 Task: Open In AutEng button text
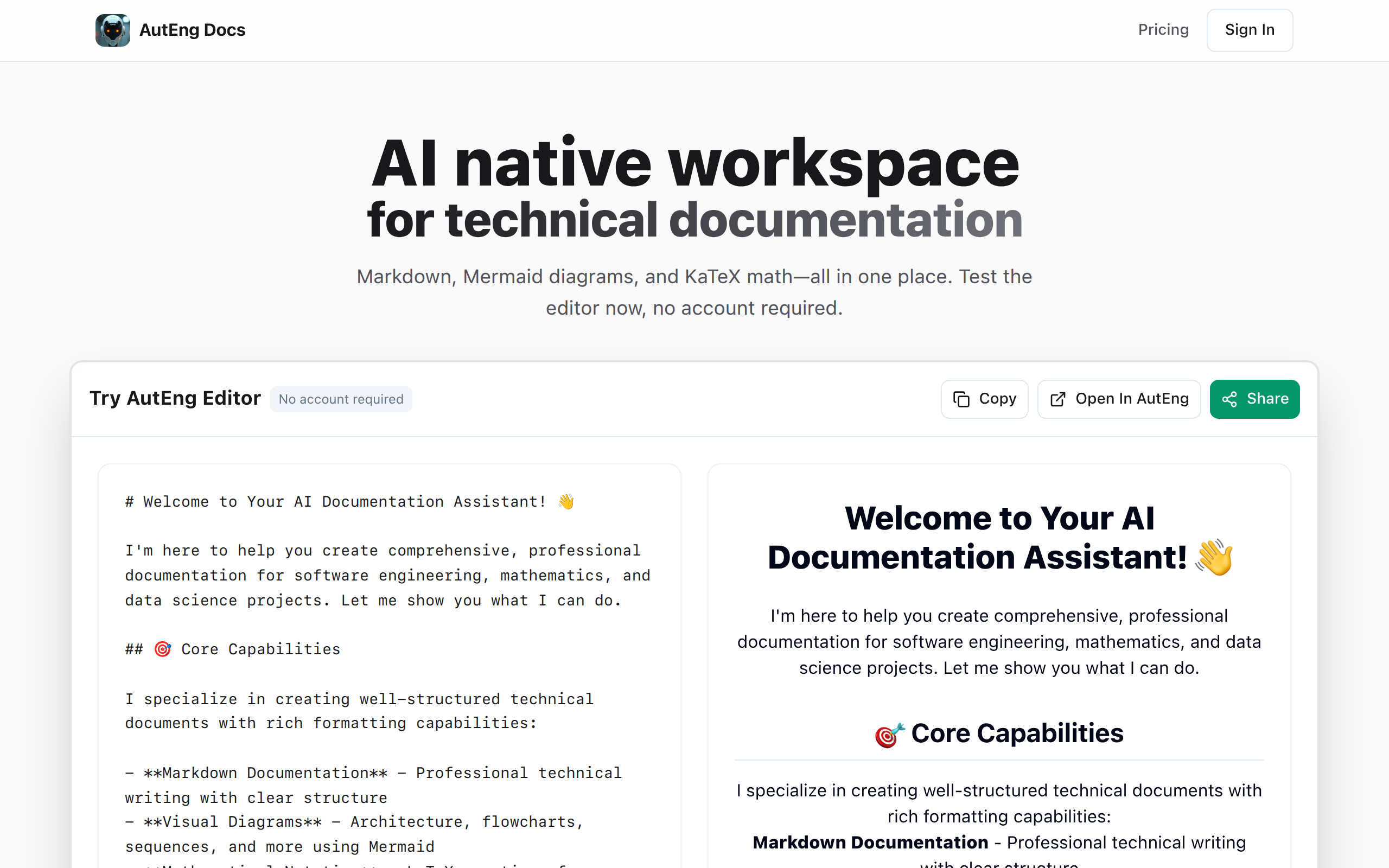click(x=1131, y=399)
